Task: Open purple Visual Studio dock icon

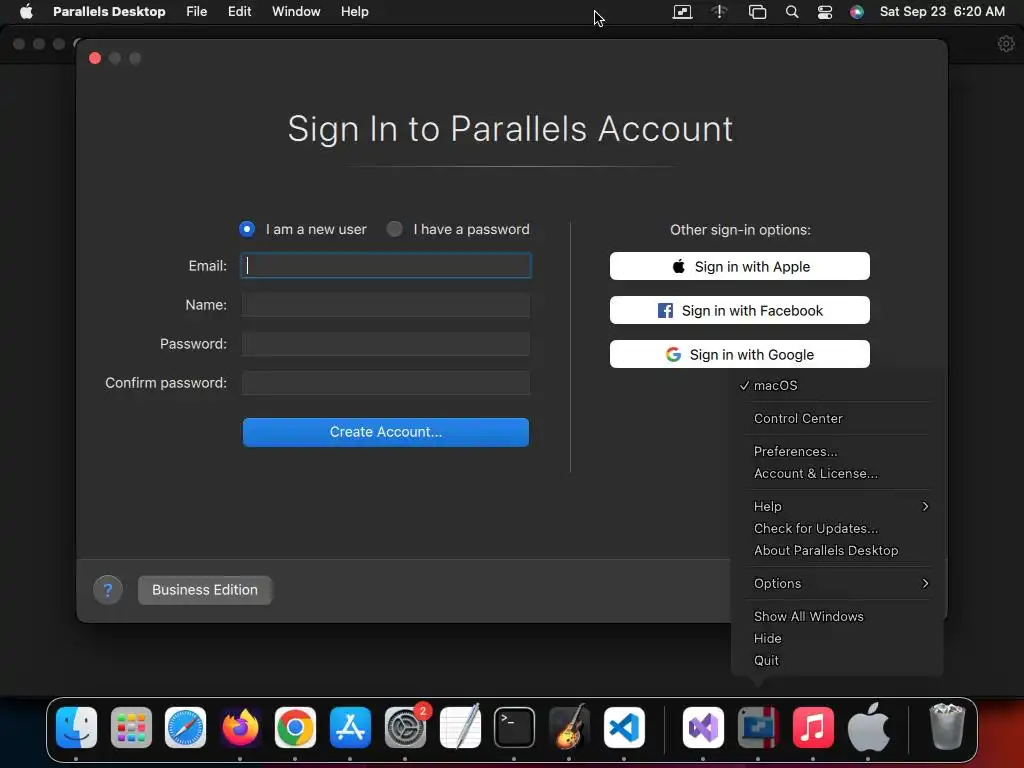Action: coord(703,727)
